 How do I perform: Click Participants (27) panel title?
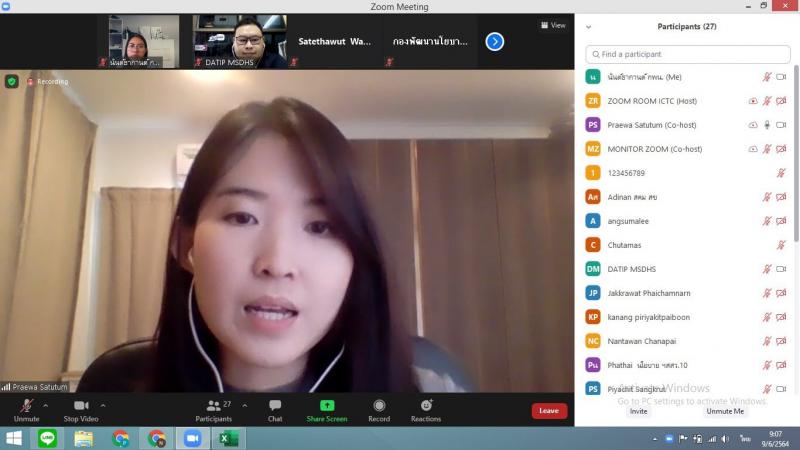point(687,27)
